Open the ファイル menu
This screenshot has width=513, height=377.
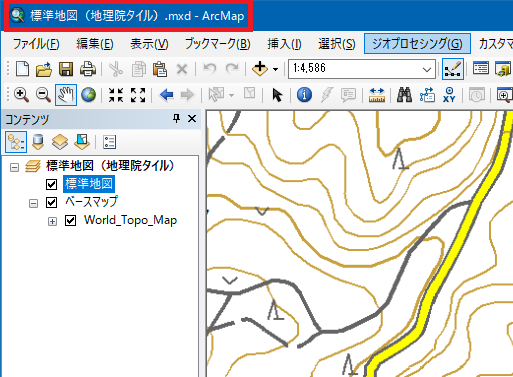click(x=36, y=44)
